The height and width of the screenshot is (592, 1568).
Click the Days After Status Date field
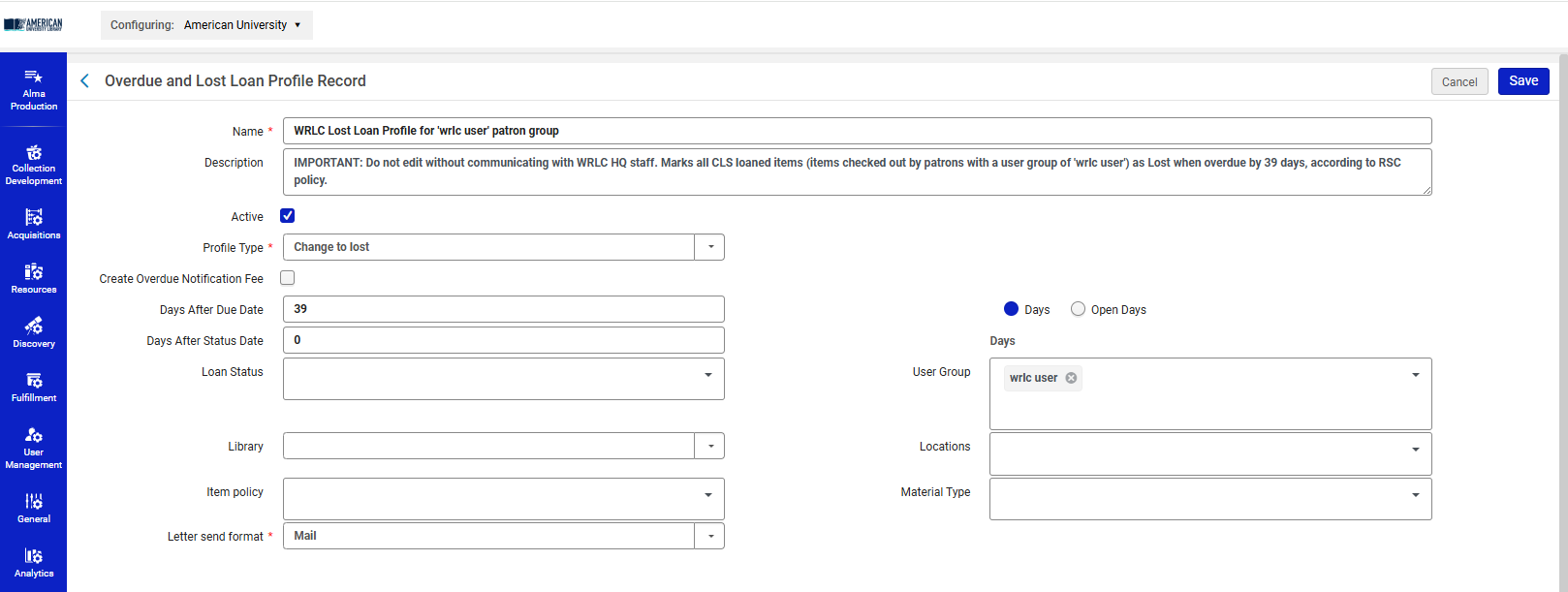[x=503, y=340]
